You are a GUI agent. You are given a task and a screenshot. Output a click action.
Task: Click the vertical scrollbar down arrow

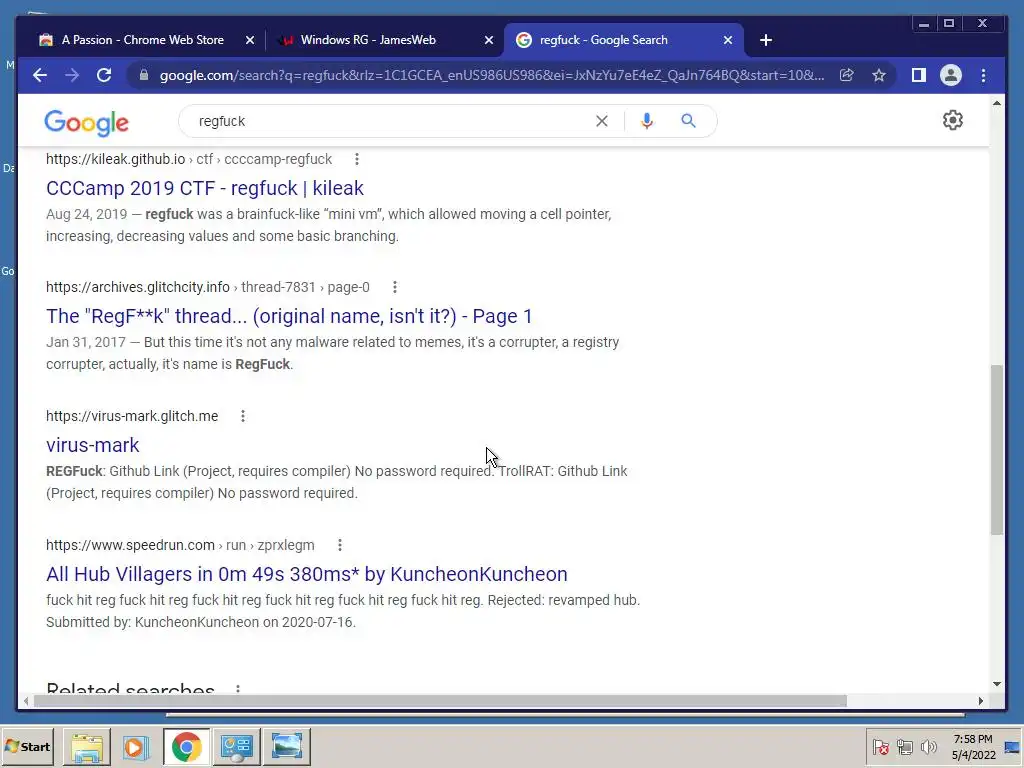(996, 684)
